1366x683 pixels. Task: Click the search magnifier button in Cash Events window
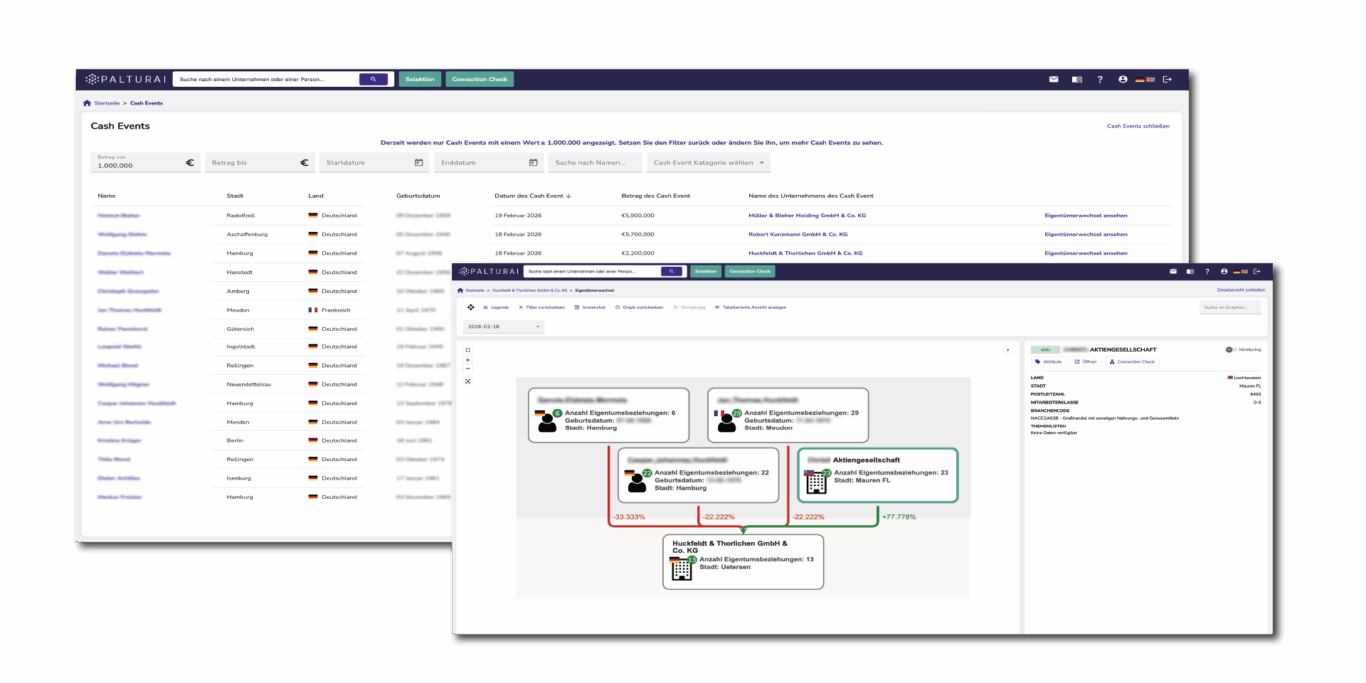click(373, 79)
